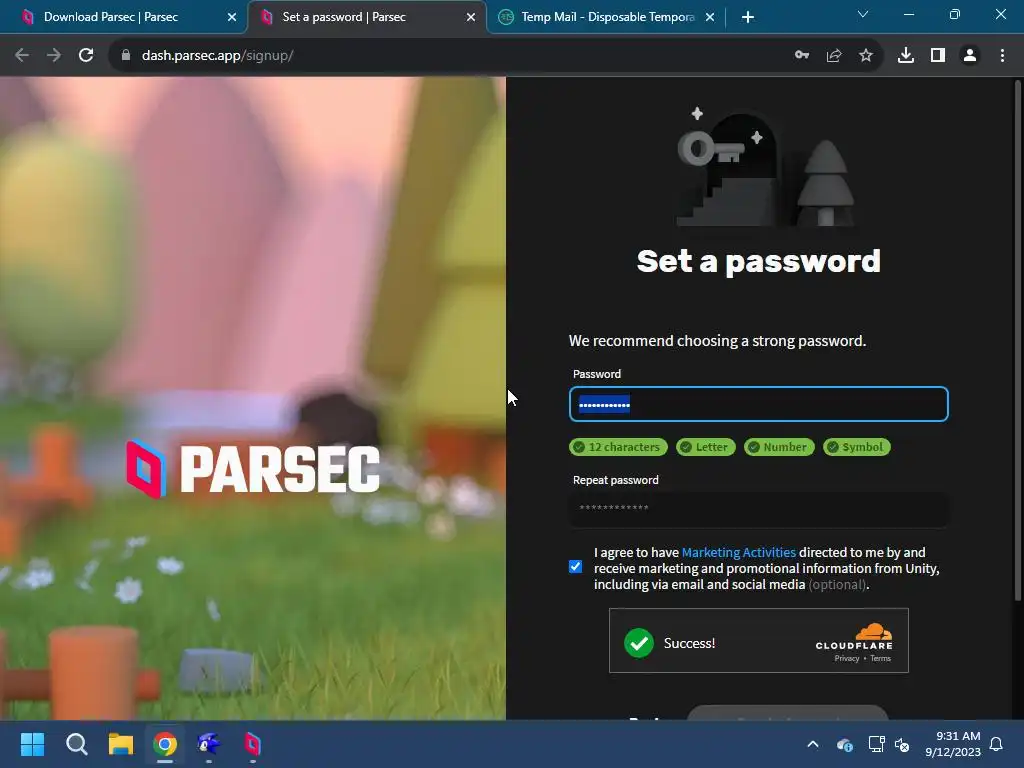Focus the Repeat password field
The height and width of the screenshot is (768, 1024).
758,509
